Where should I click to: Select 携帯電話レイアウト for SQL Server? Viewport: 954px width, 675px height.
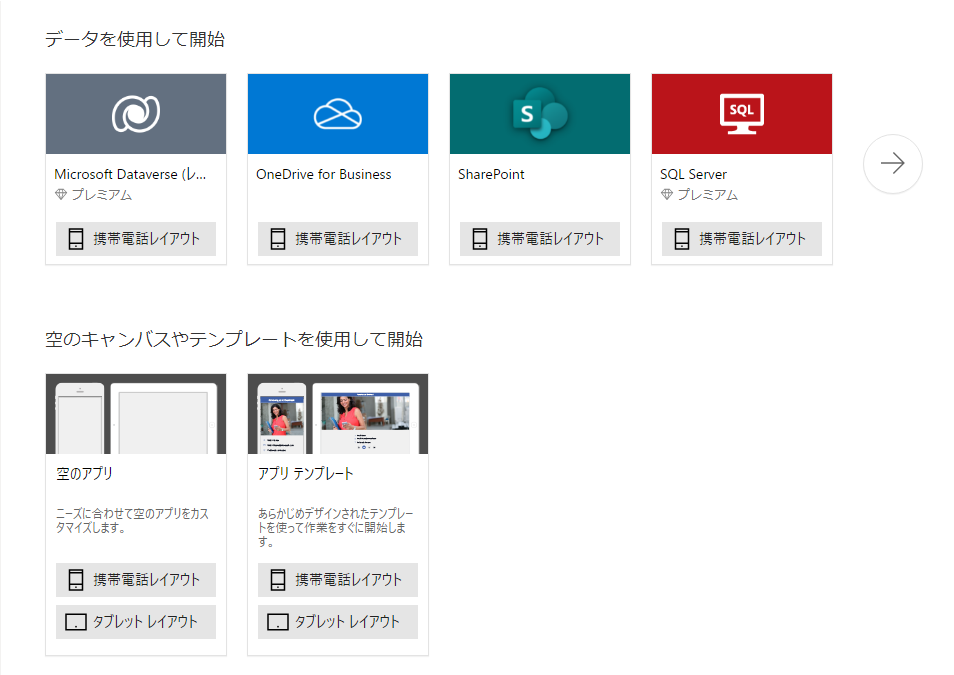[x=742, y=239]
